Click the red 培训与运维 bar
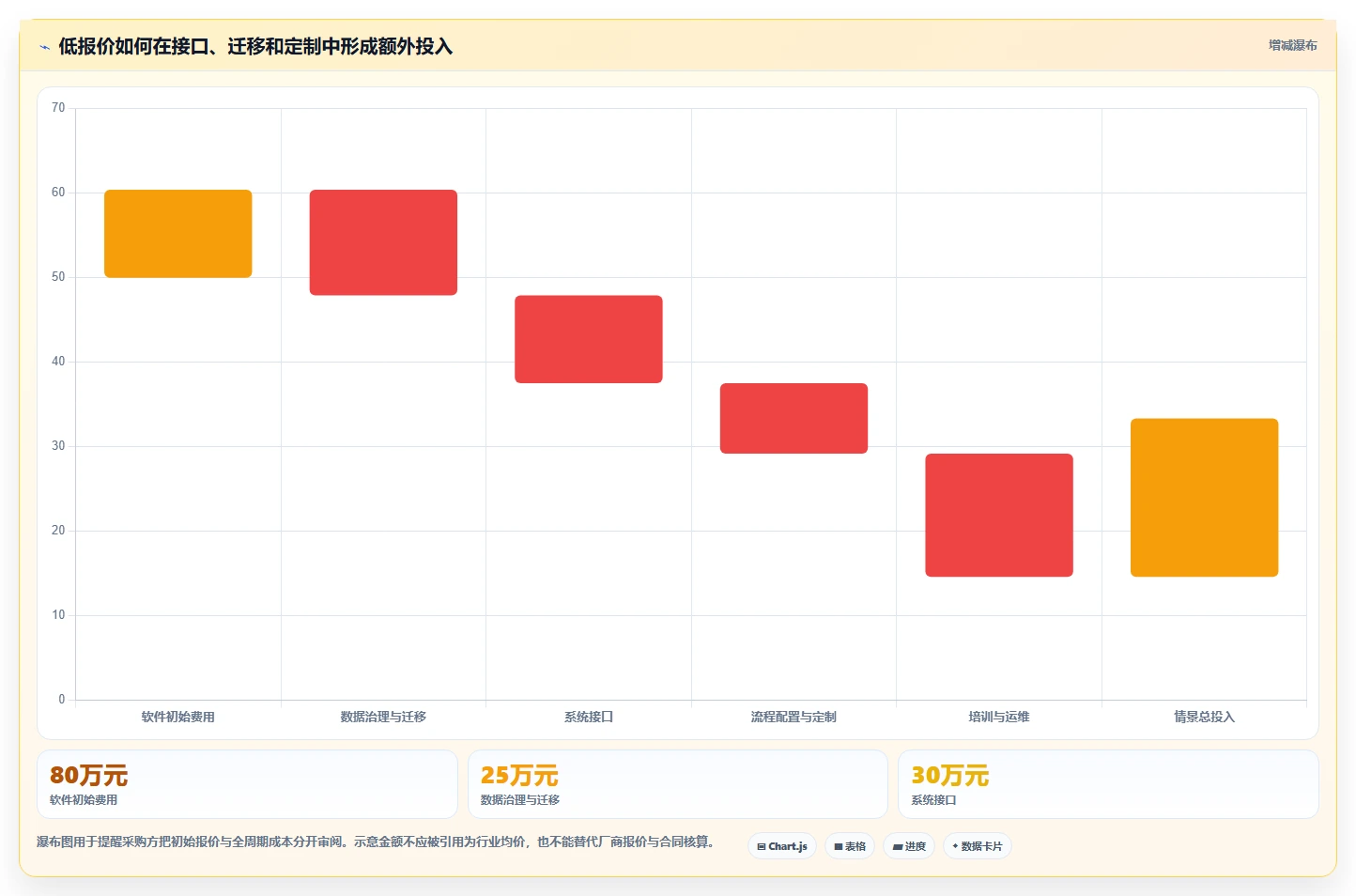The width and height of the screenshot is (1356, 896). 999,515
